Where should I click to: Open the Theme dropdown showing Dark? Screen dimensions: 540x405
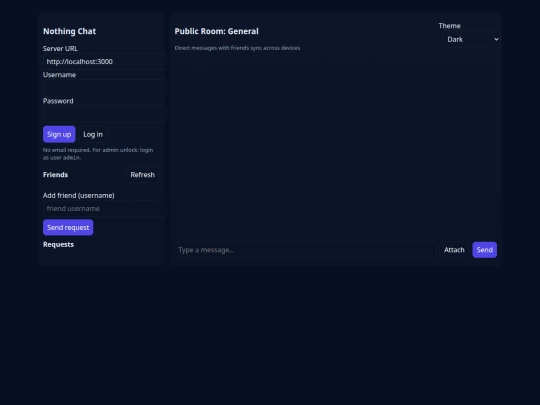471,40
